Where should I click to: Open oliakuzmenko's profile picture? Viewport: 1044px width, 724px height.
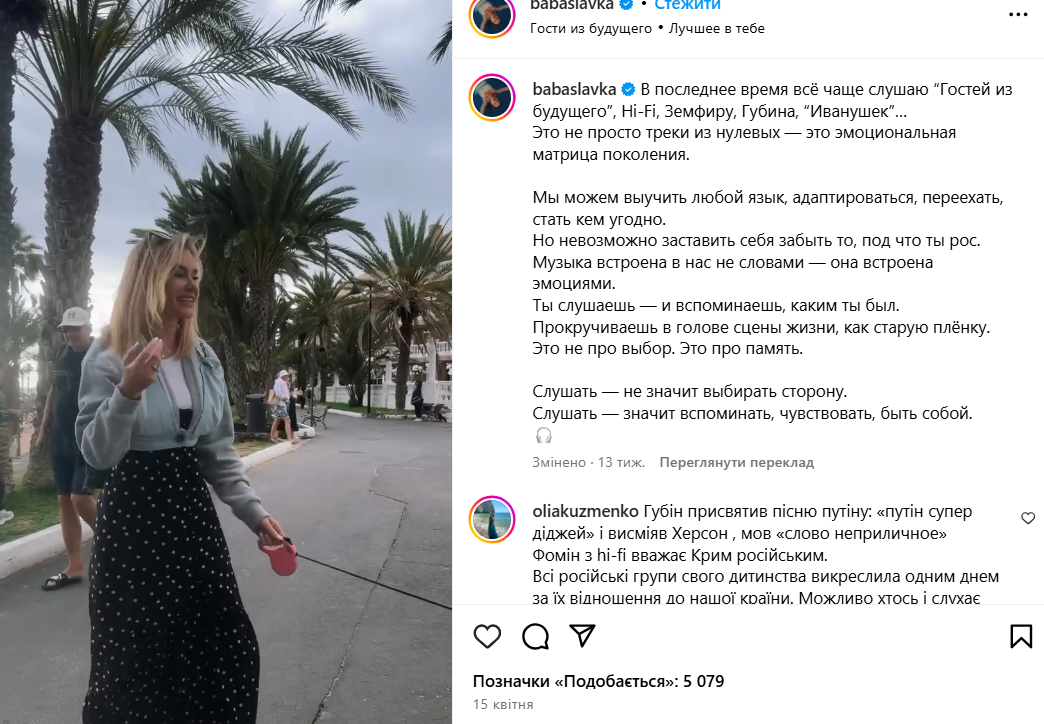492,520
